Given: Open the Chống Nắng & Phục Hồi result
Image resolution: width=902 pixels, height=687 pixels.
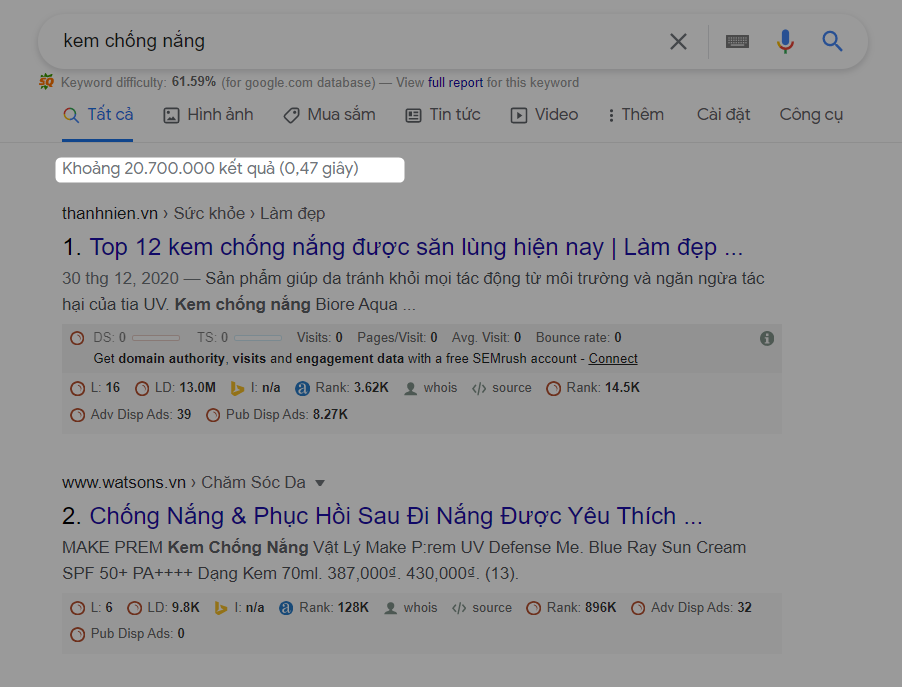Looking at the screenshot, I should [396, 516].
